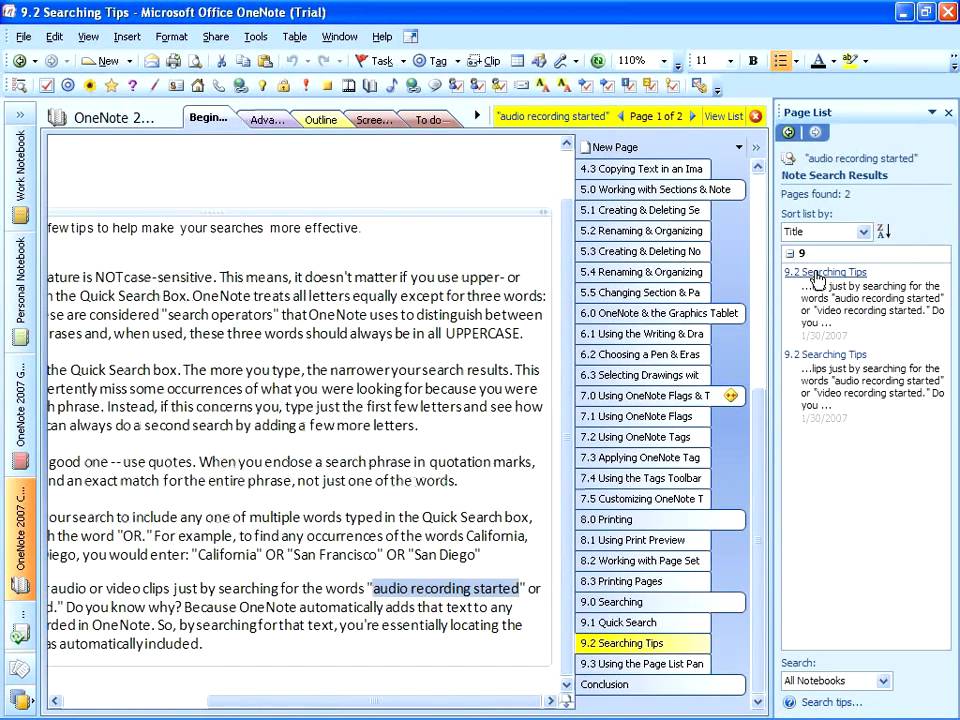Viewport: 960px width, 720px height.
Task: Toggle Bold formatting button
Action: [x=753, y=61]
